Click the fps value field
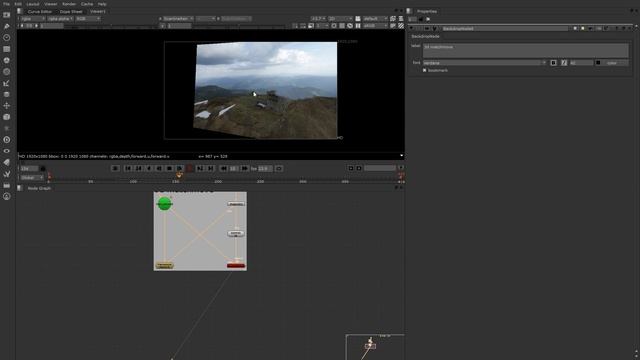 click(x=265, y=168)
